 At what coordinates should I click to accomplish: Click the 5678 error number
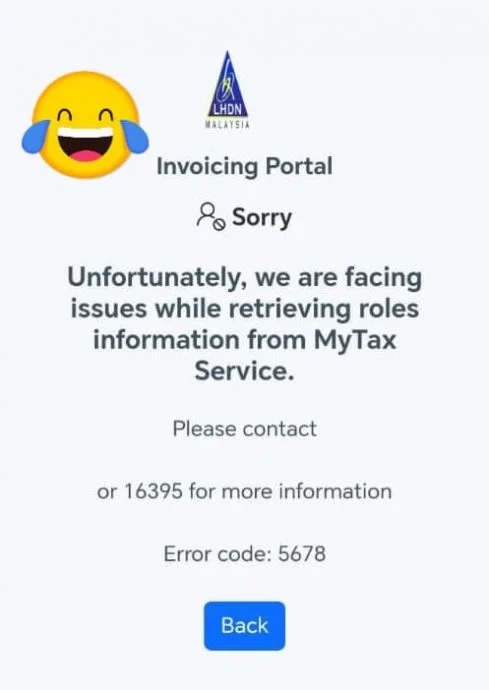click(302, 553)
